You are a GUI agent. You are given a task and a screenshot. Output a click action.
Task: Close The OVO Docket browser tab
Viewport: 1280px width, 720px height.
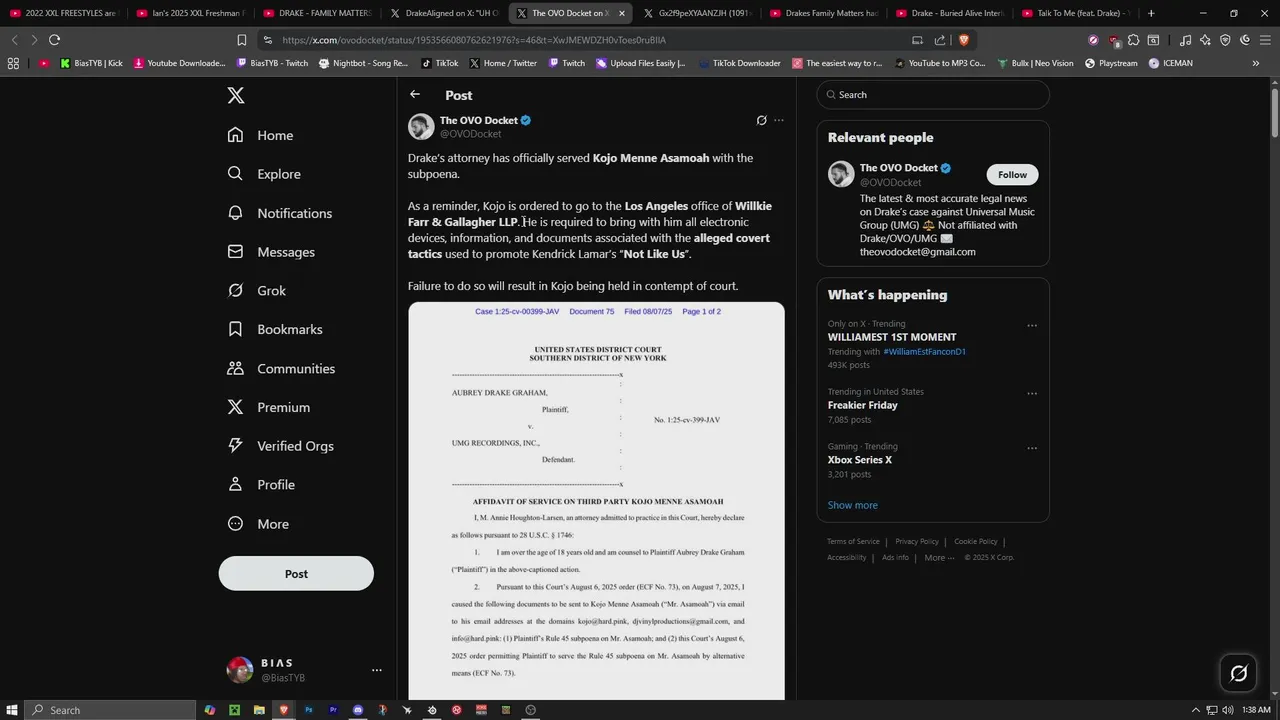[622, 13]
